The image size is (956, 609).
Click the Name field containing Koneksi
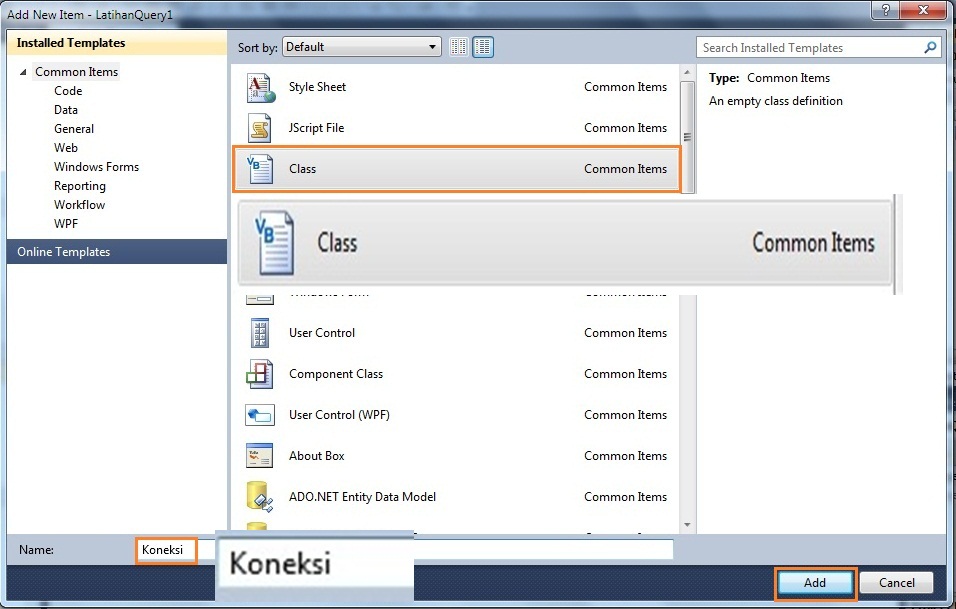165,550
